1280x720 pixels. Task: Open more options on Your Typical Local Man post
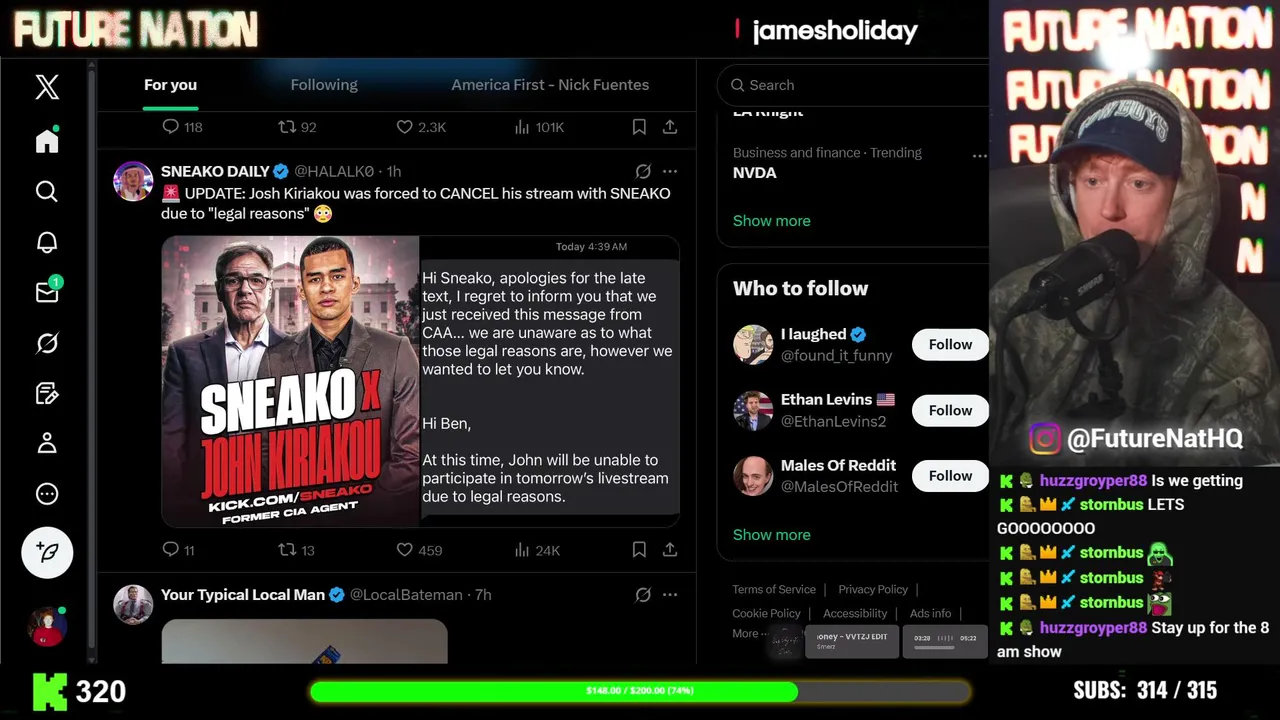(670, 595)
